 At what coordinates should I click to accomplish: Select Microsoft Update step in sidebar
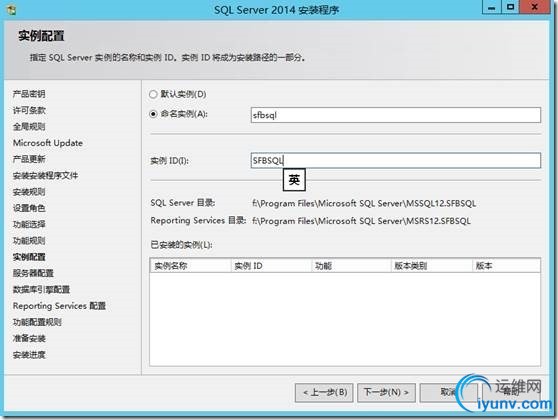tap(48, 143)
